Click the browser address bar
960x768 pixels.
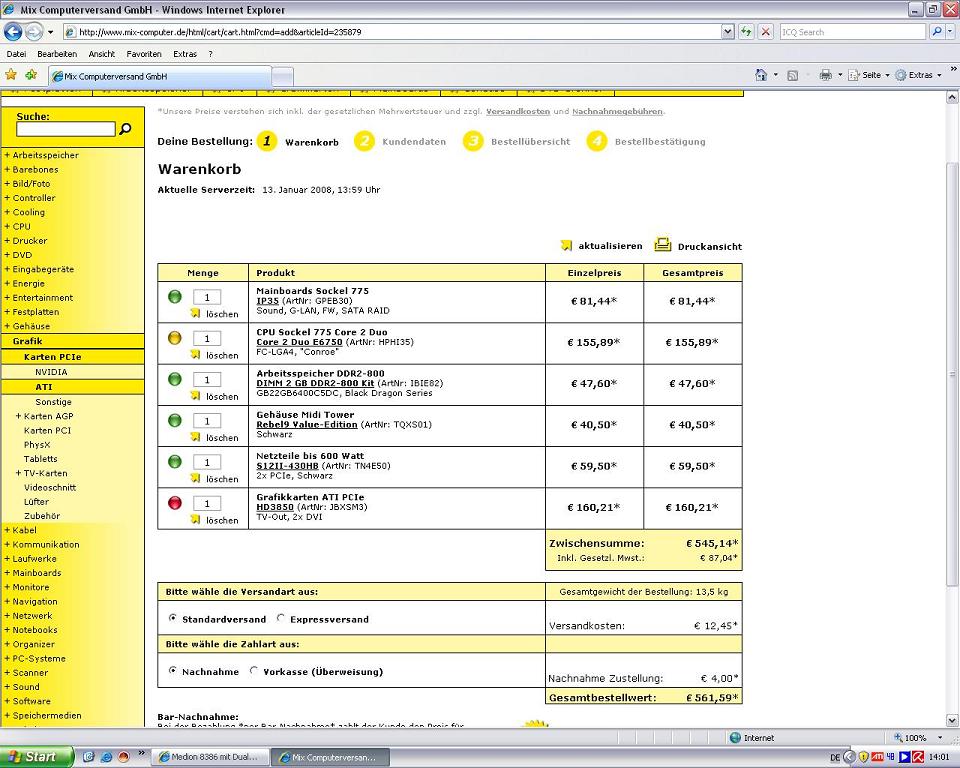[x=392, y=32]
